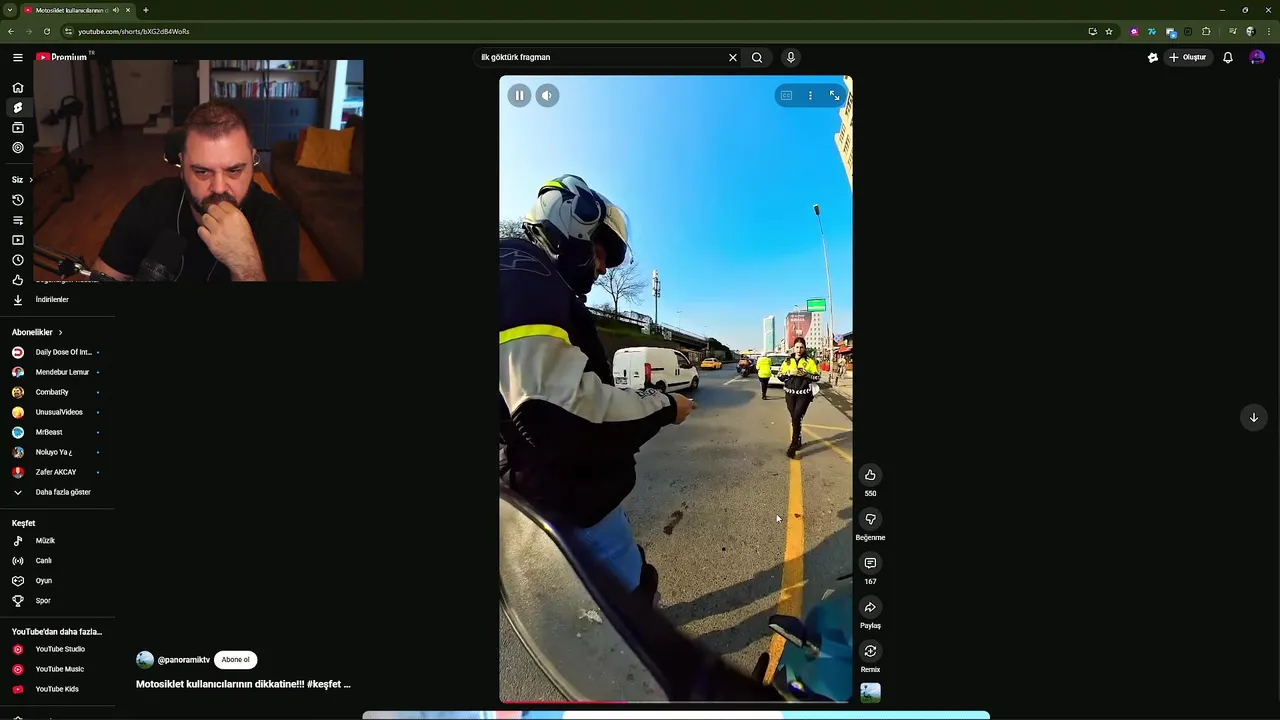1280x720 pixels.
Task: Open Chrome three-dot menu
Action: (1269, 31)
